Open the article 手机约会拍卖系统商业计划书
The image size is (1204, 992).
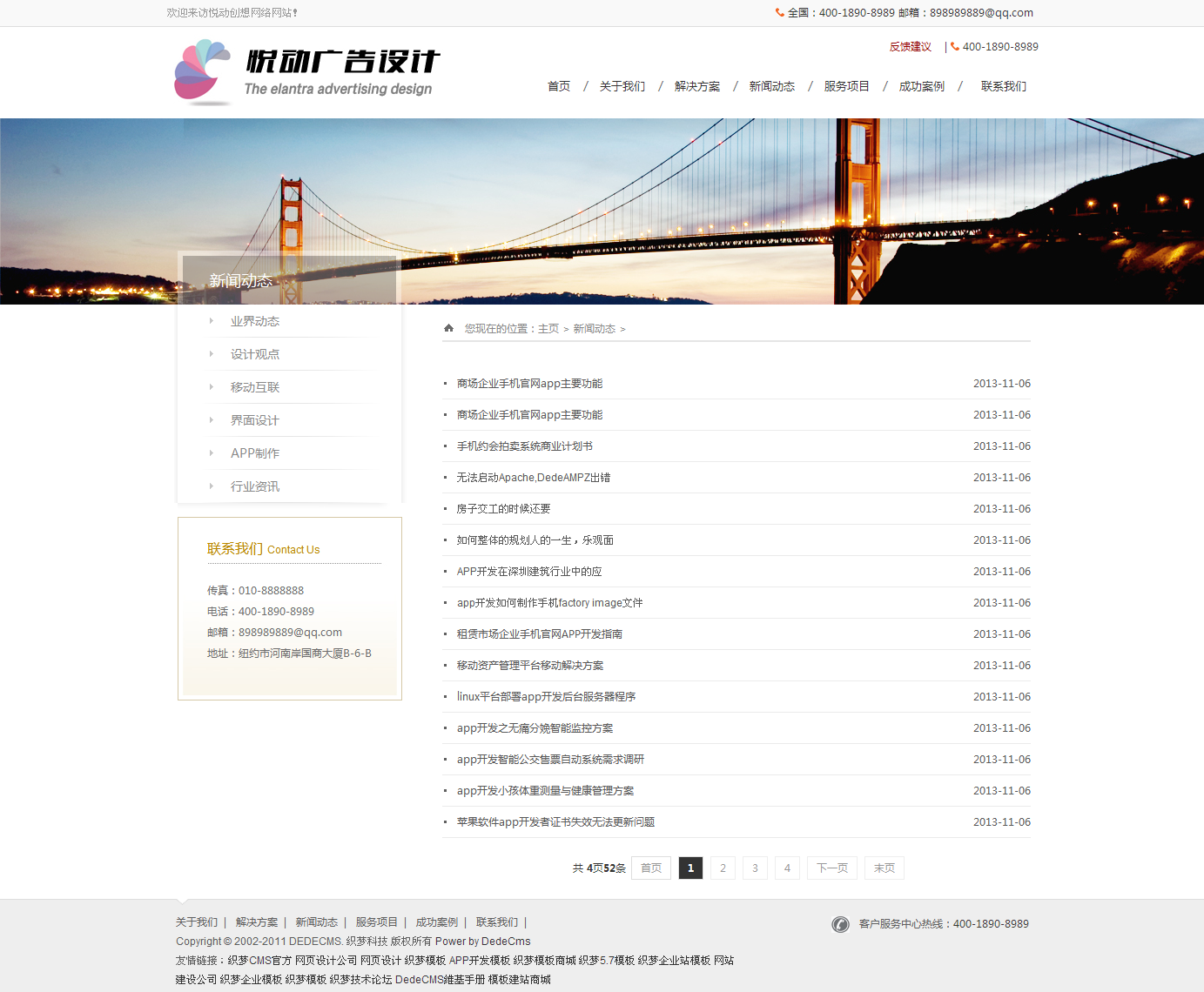(524, 446)
